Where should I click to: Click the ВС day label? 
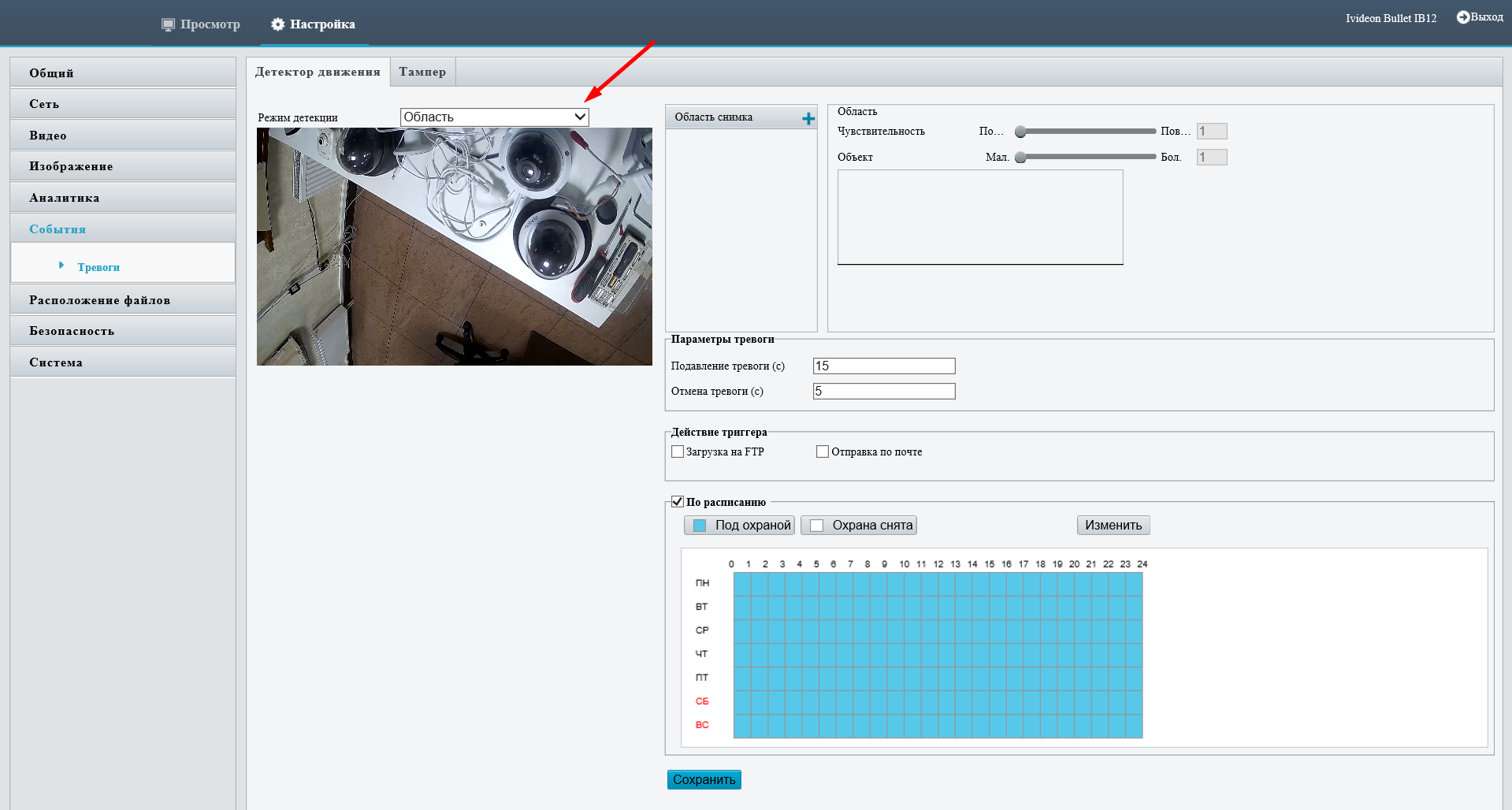[702, 725]
